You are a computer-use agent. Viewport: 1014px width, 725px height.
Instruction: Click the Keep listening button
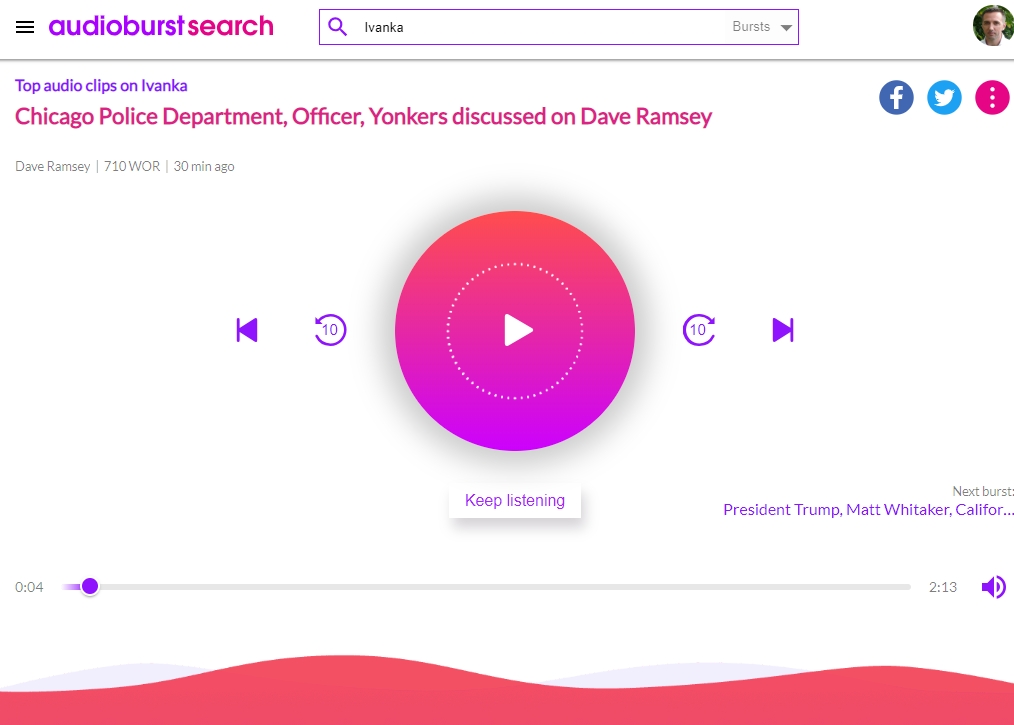tap(515, 501)
